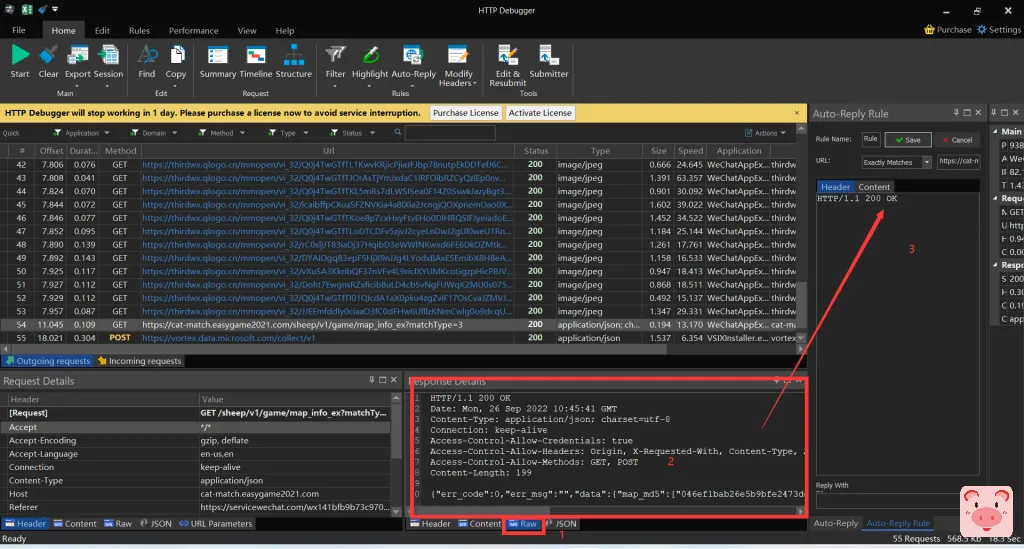This screenshot has height=549, width=1024.
Task: Click the Summary view icon
Action: coord(218,55)
